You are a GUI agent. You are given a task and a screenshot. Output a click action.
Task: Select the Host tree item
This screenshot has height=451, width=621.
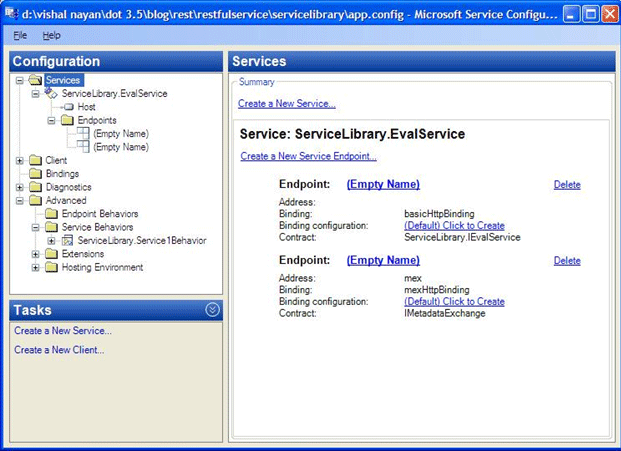86,107
